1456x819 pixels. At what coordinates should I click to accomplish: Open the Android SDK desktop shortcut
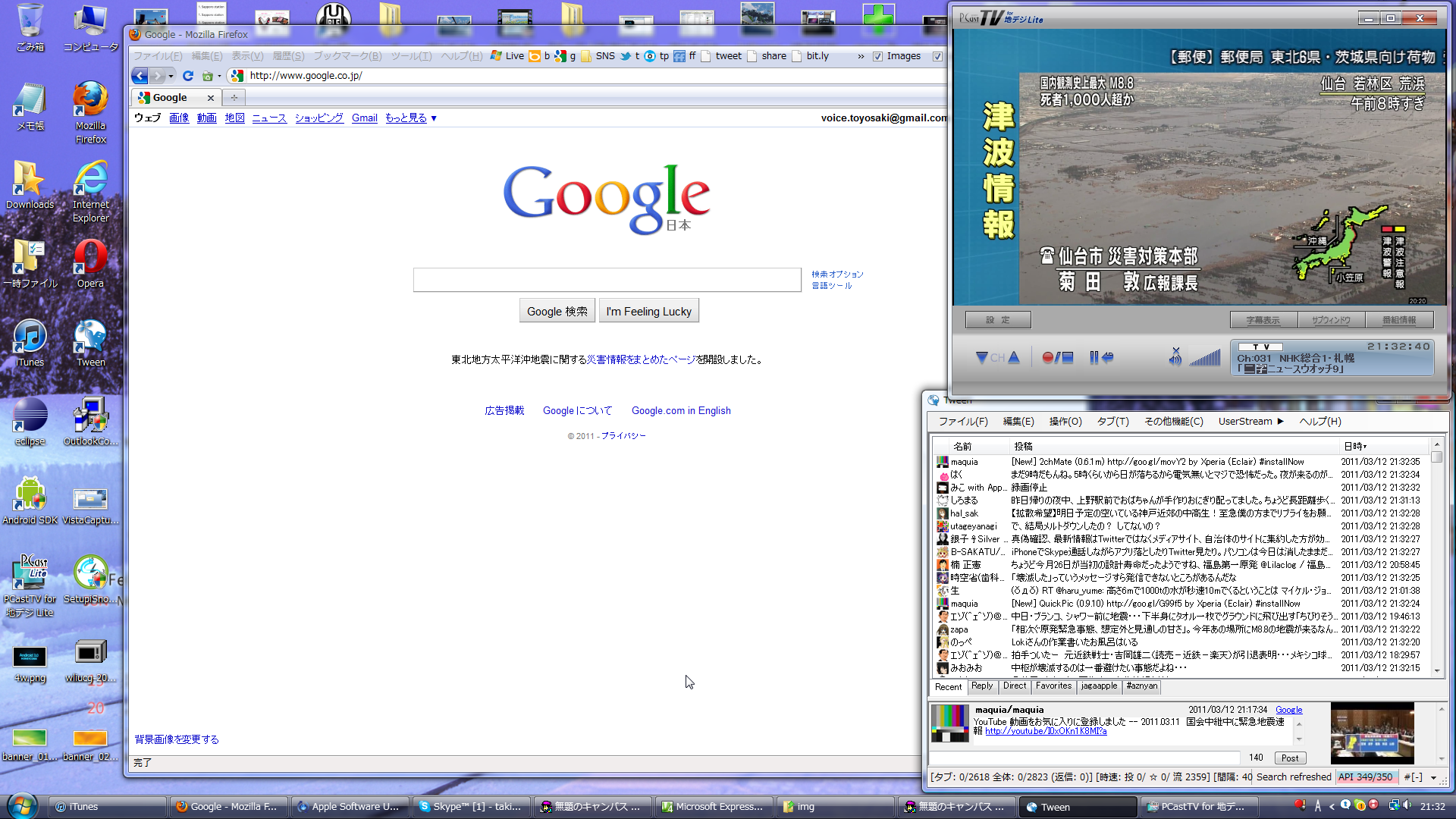30,500
